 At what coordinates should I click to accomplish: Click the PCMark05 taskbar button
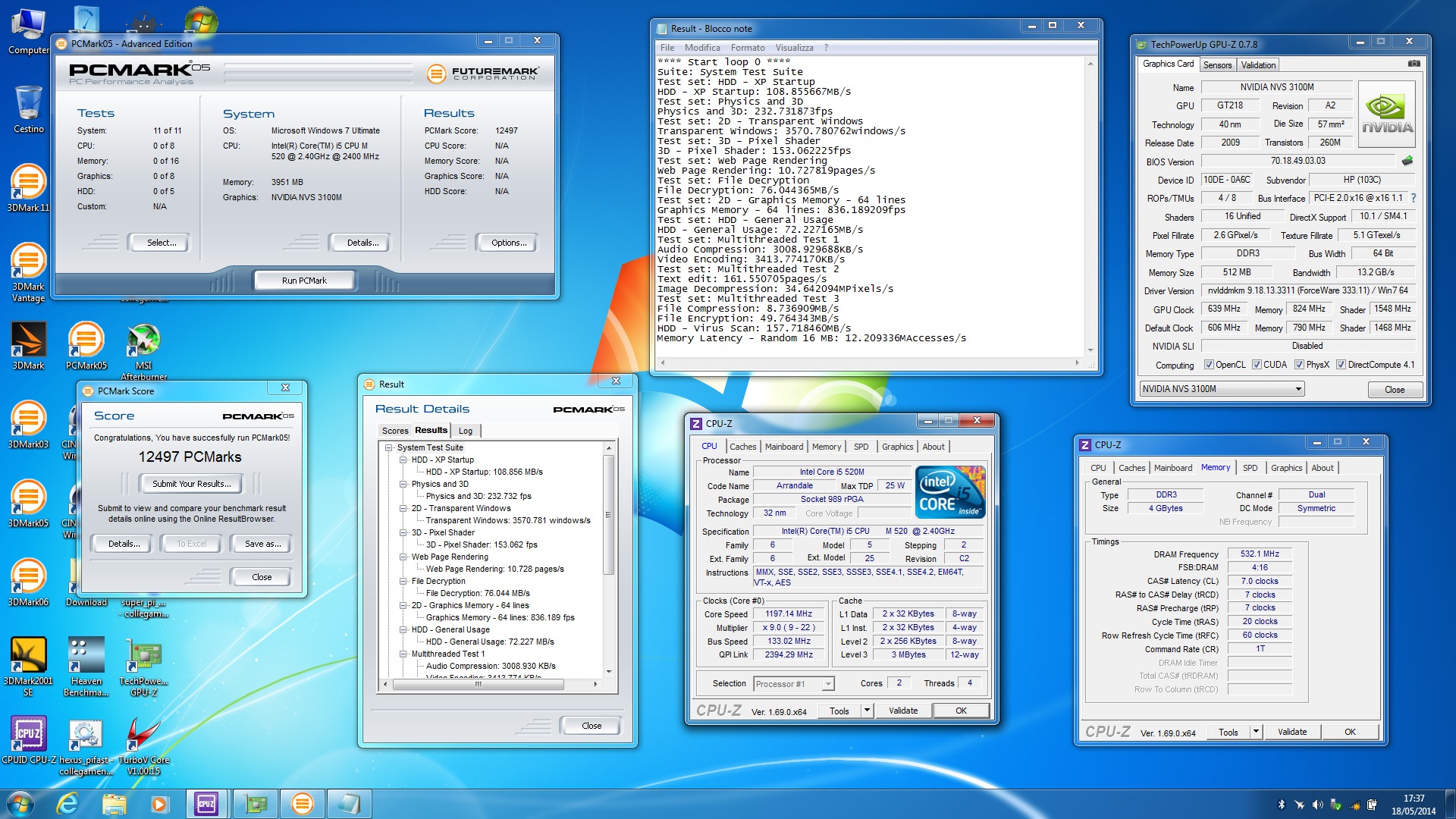coord(302,803)
